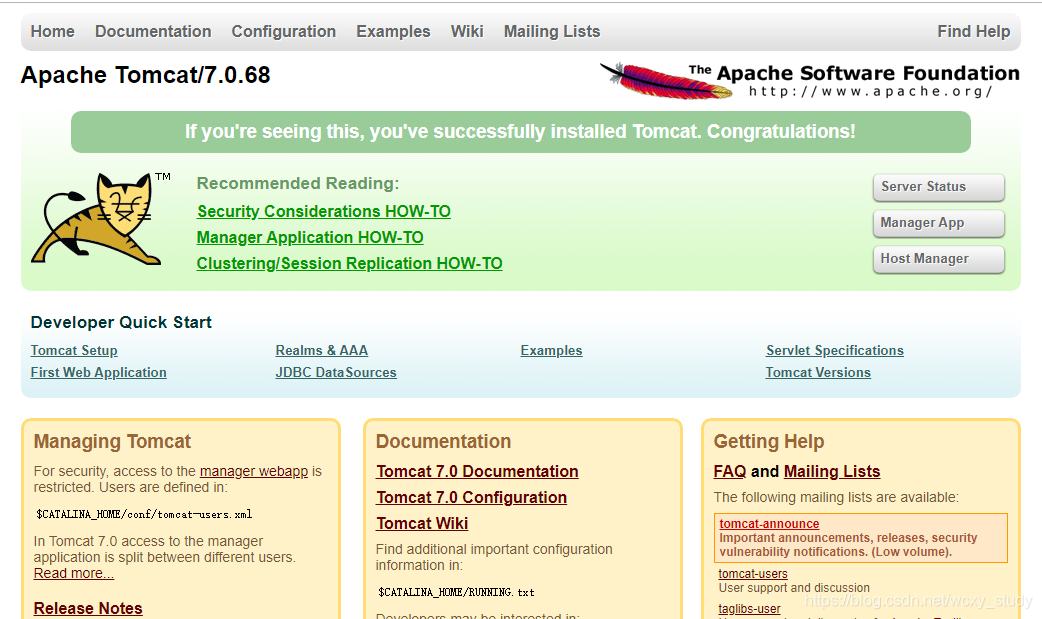Open Manager Application HOW-TO link
The height and width of the screenshot is (619, 1042).
tap(310, 237)
